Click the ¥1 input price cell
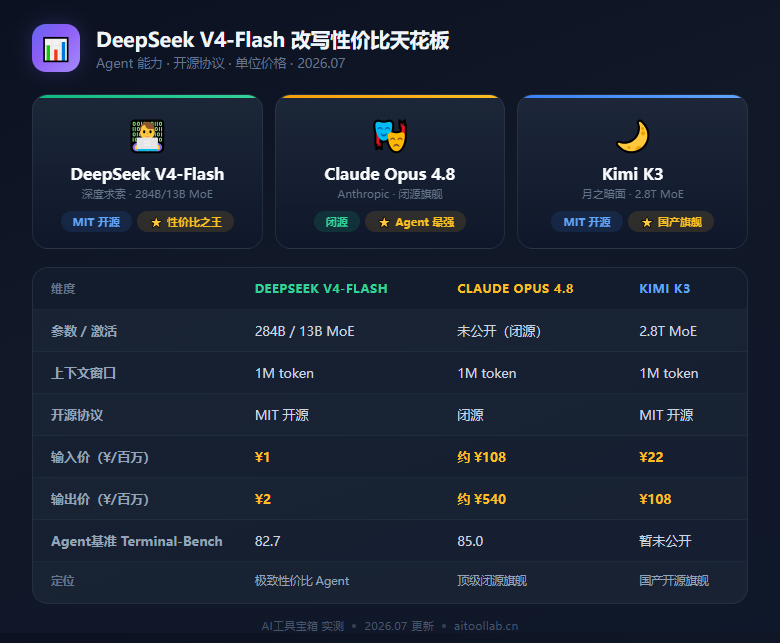 point(262,457)
